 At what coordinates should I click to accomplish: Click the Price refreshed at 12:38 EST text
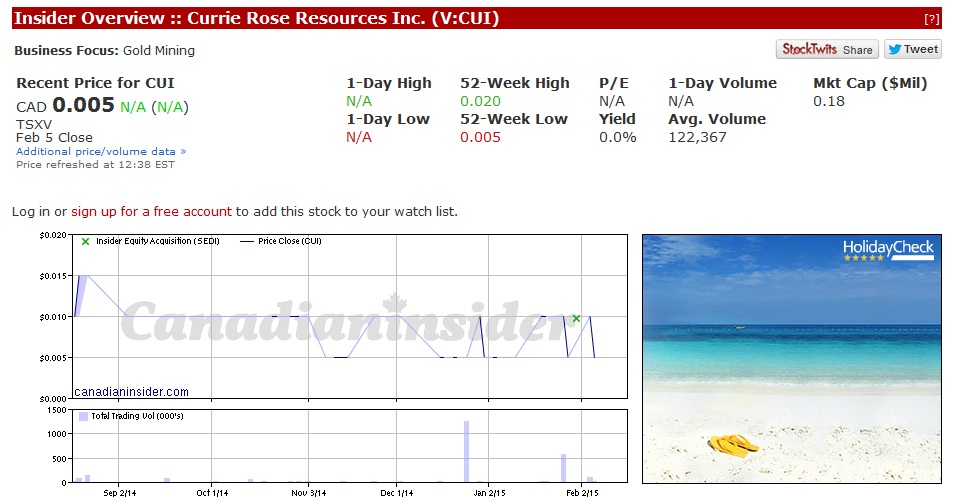tap(95, 165)
